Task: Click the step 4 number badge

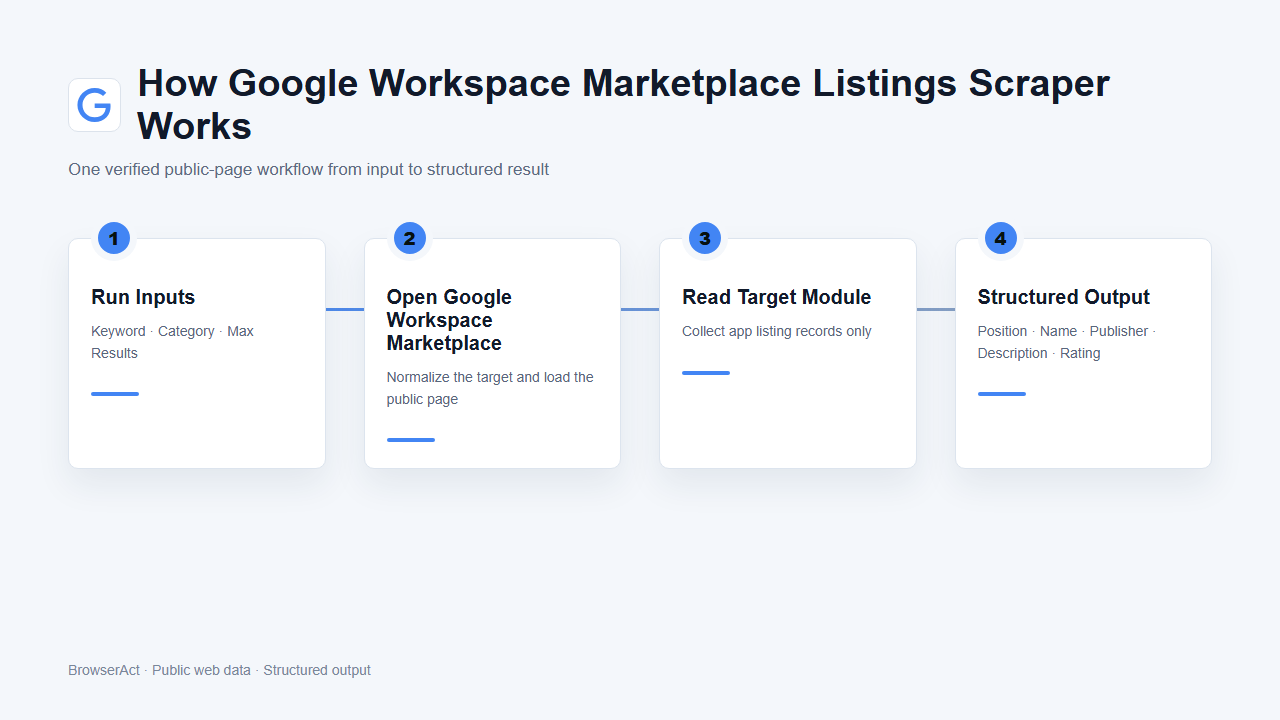Action: (x=1001, y=238)
